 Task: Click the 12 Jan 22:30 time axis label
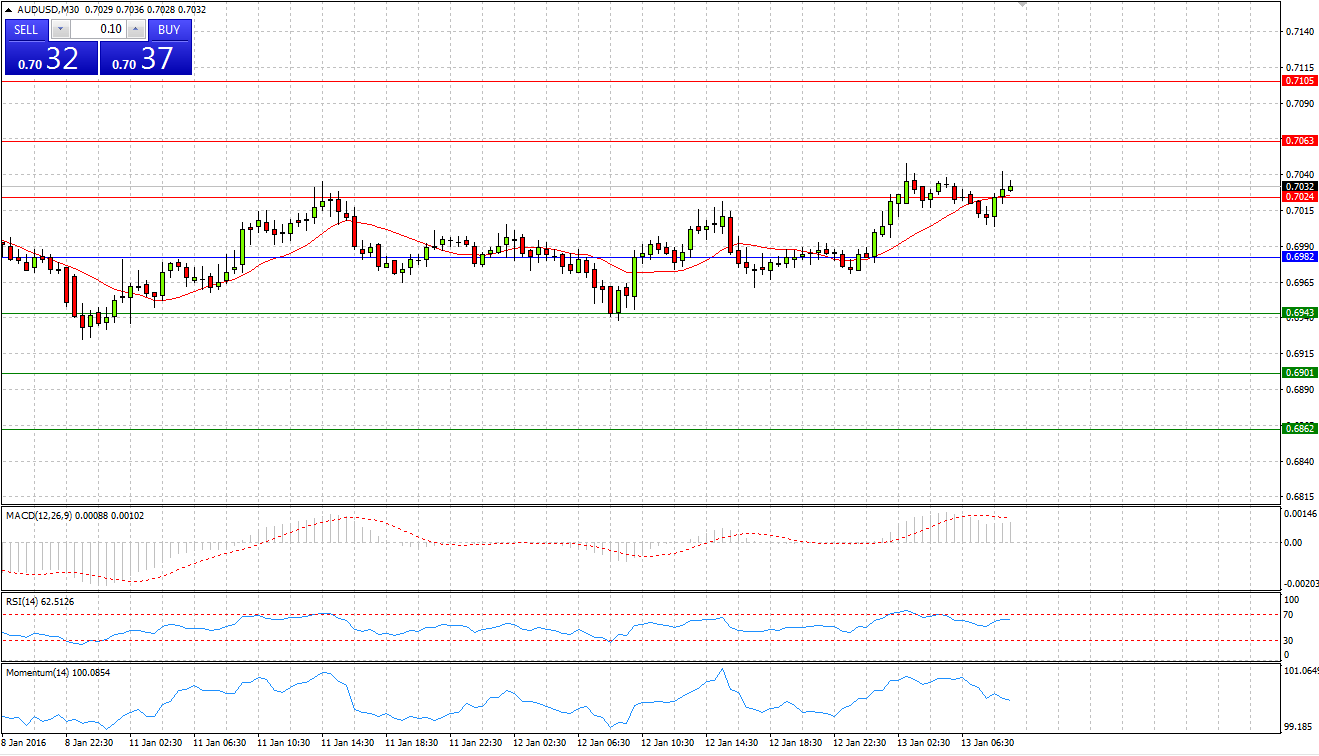(859, 744)
